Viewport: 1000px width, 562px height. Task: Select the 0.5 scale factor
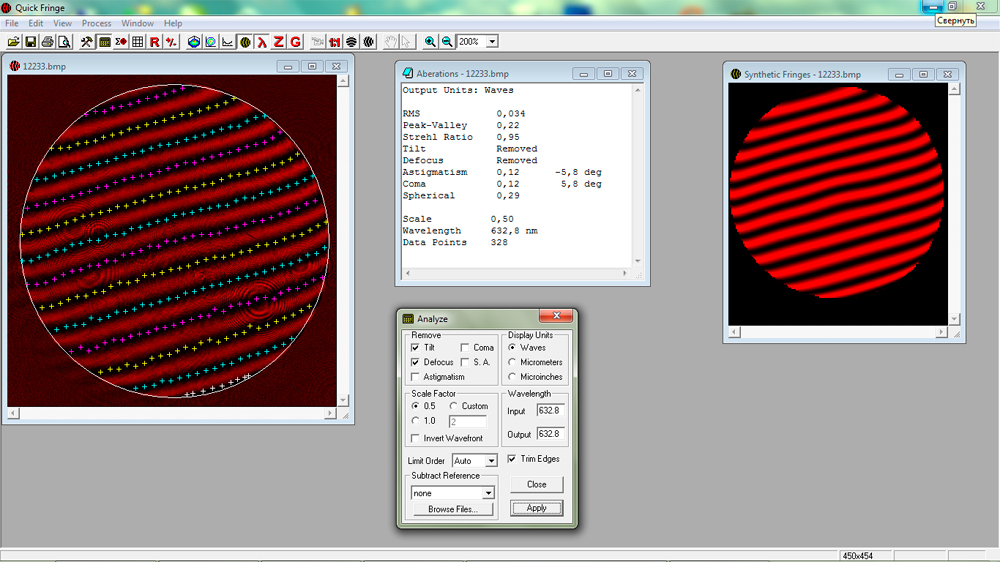click(415, 406)
